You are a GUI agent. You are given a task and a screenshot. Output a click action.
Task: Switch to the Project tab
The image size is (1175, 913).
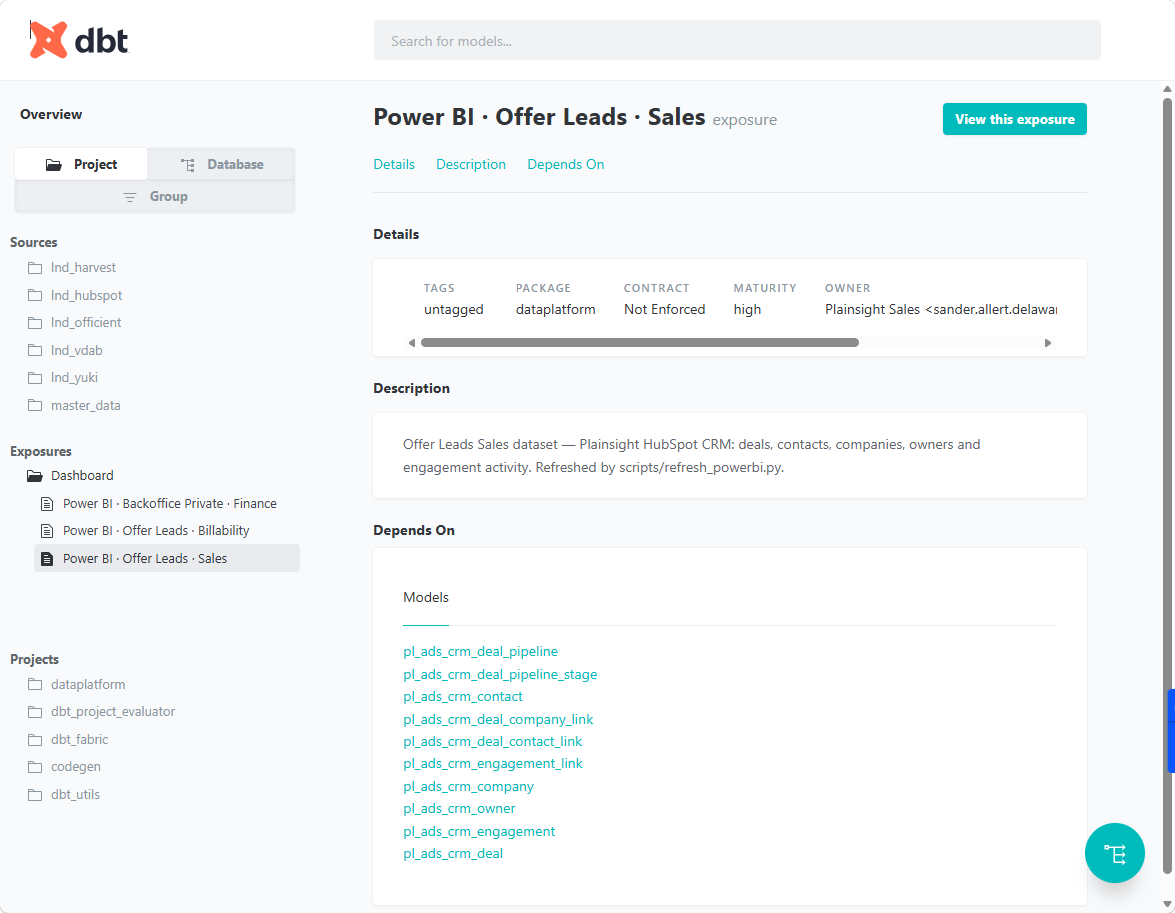click(82, 164)
